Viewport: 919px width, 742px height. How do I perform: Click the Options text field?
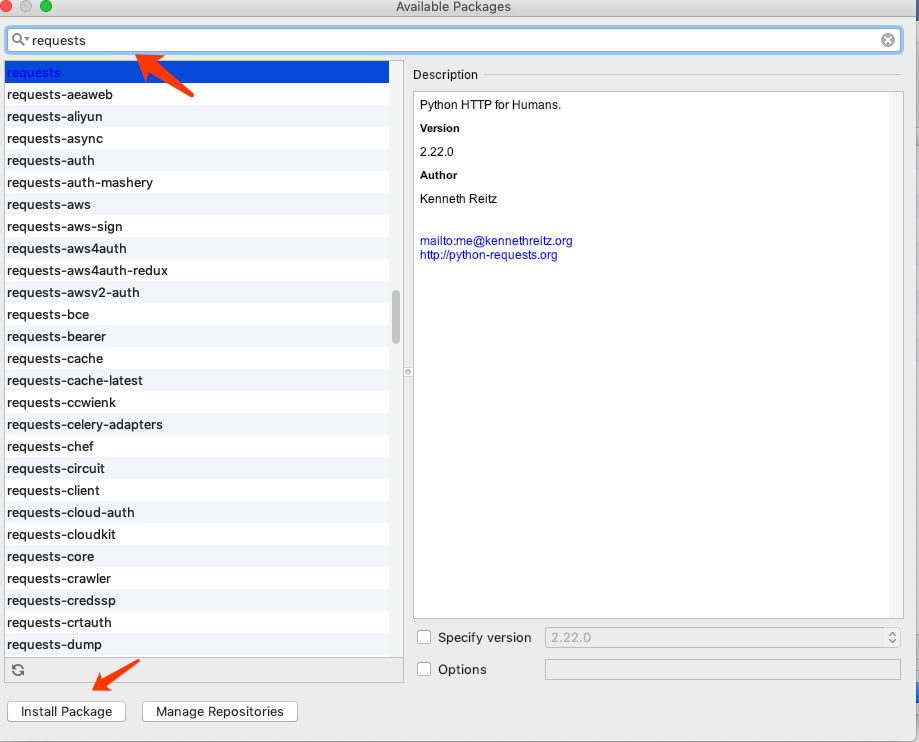[x=722, y=669]
